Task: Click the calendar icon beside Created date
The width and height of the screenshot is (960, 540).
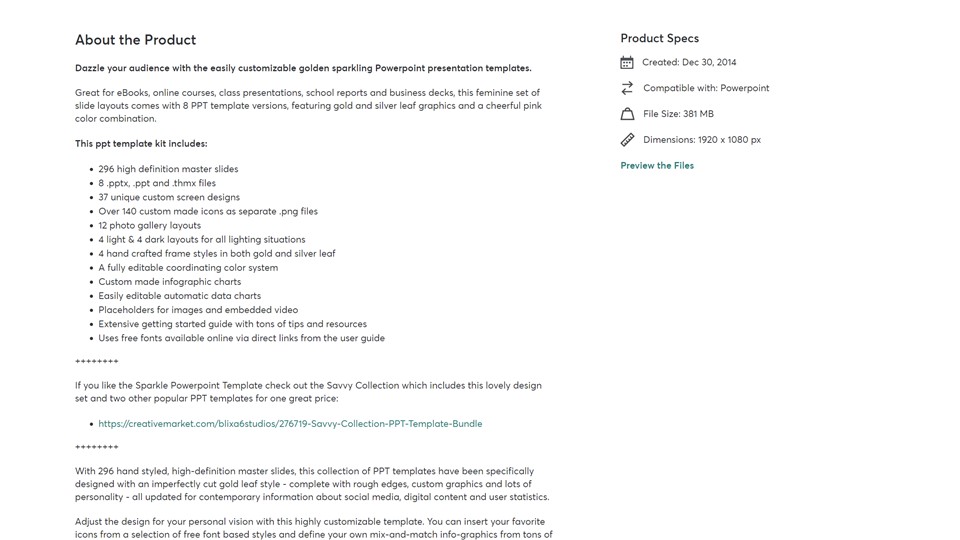Action: 627,62
